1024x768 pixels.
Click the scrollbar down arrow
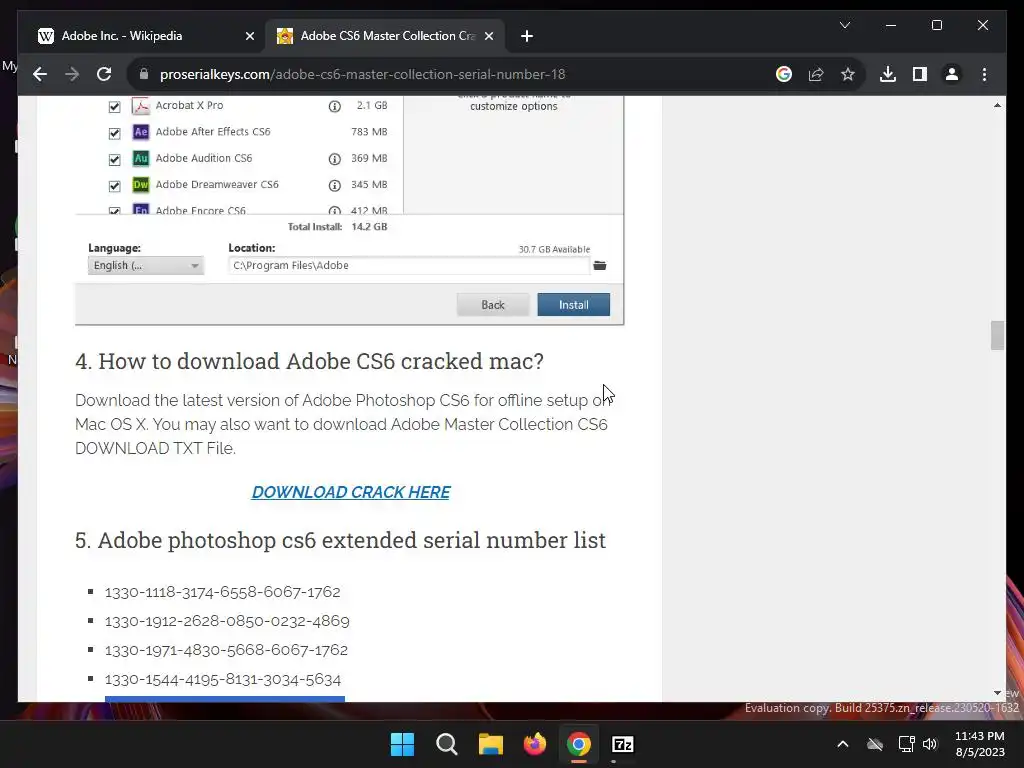[997, 693]
